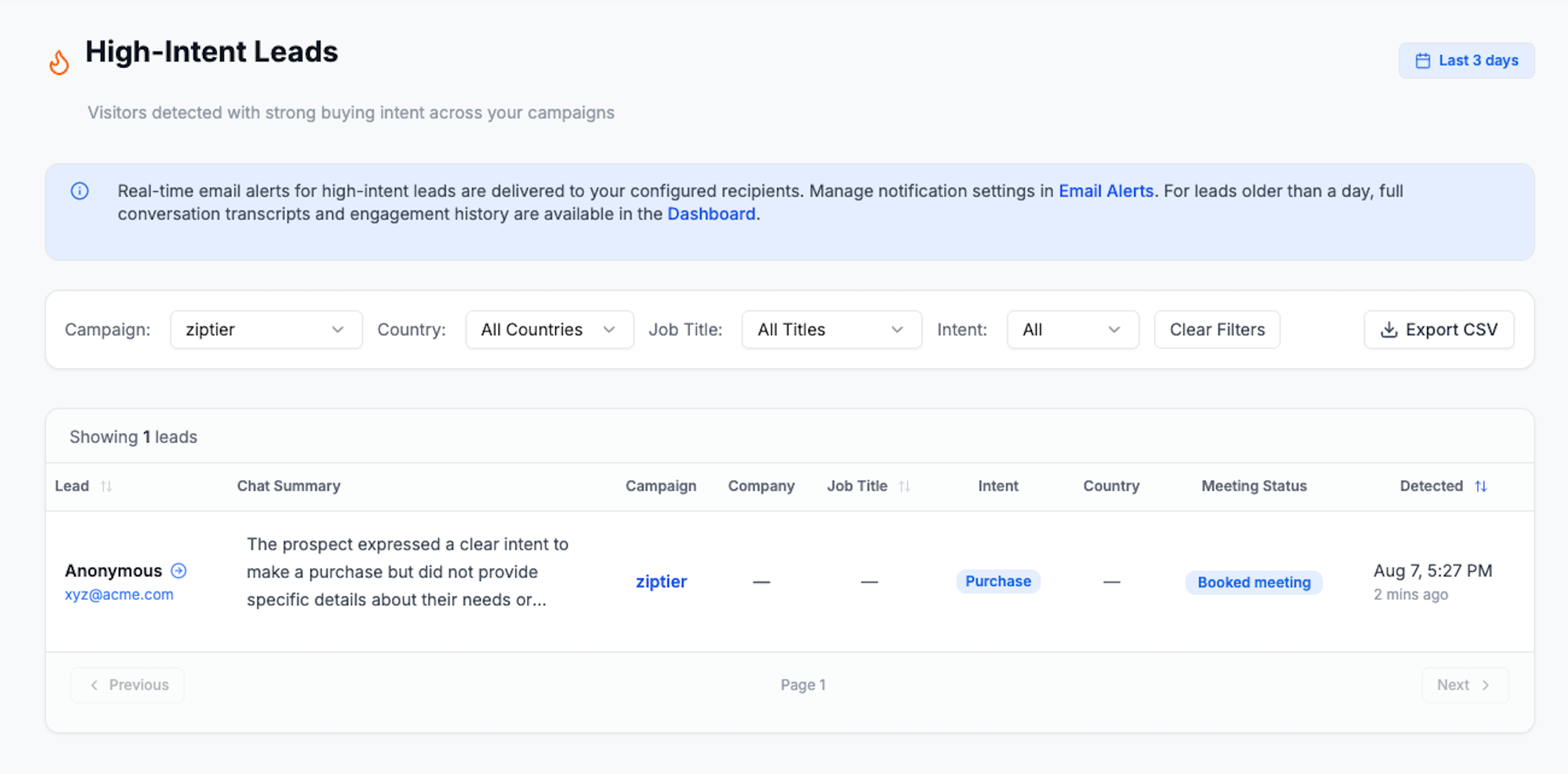The width and height of the screenshot is (1568, 774).
Task: Click the Chat Summary column header
Action: pos(288,486)
